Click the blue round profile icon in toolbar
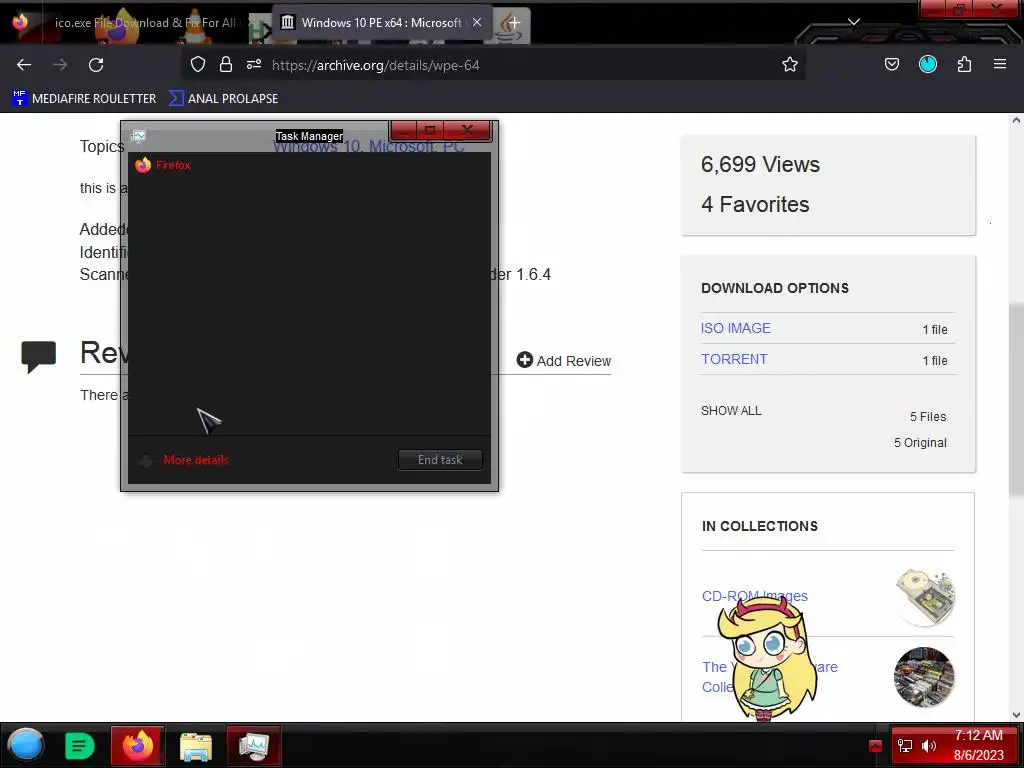 (x=928, y=64)
